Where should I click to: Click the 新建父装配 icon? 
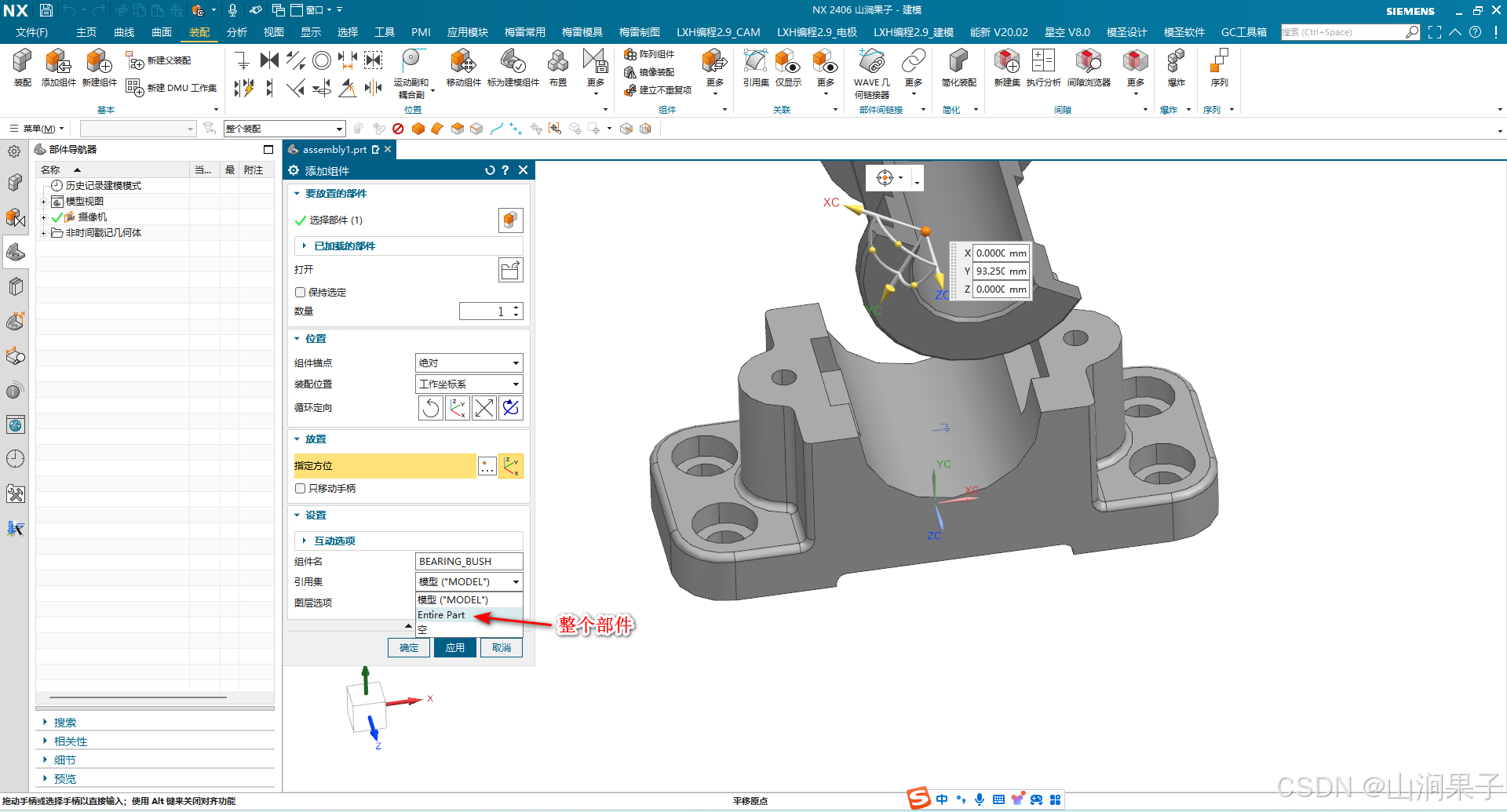pos(159,60)
